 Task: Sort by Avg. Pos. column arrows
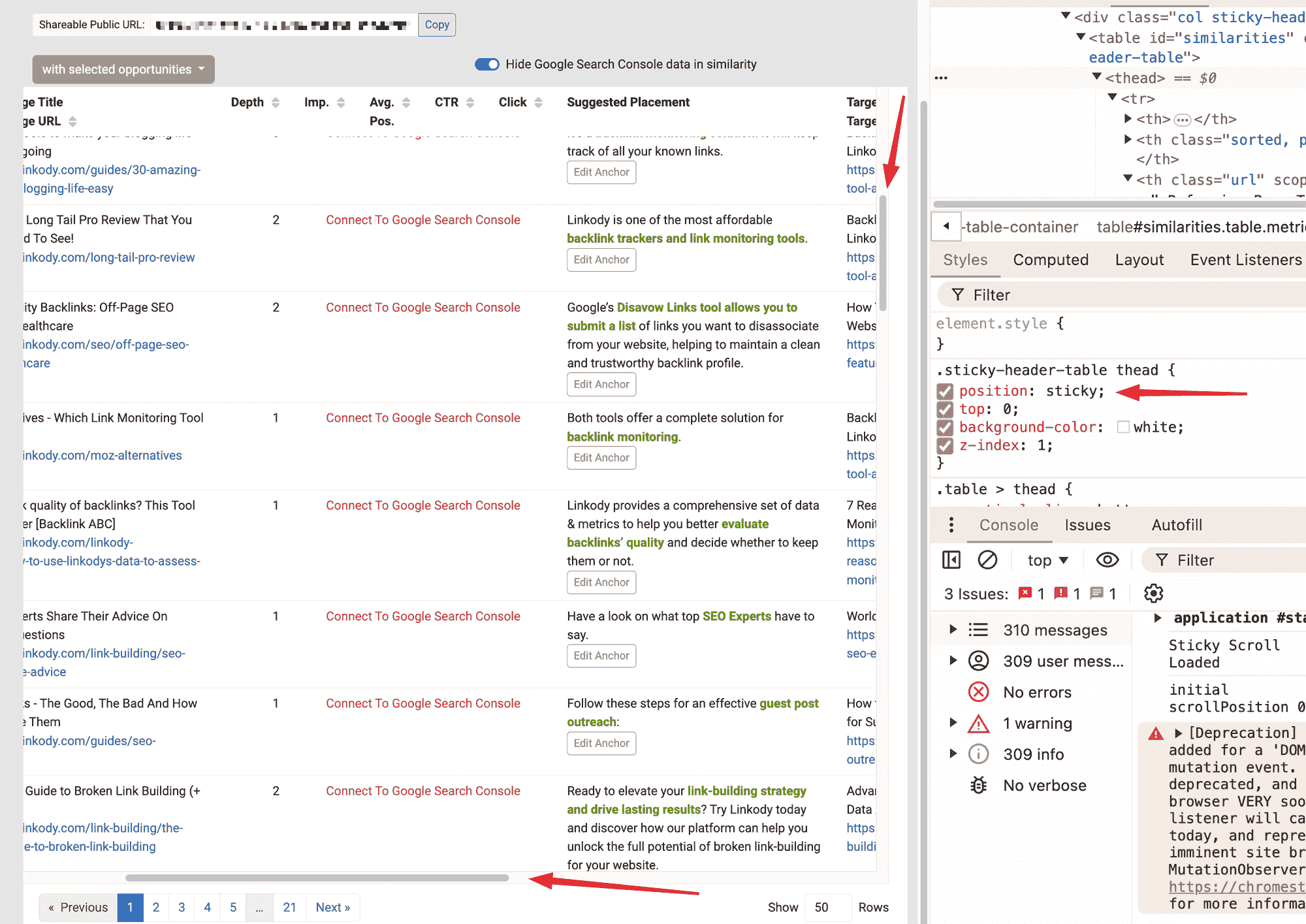point(406,103)
